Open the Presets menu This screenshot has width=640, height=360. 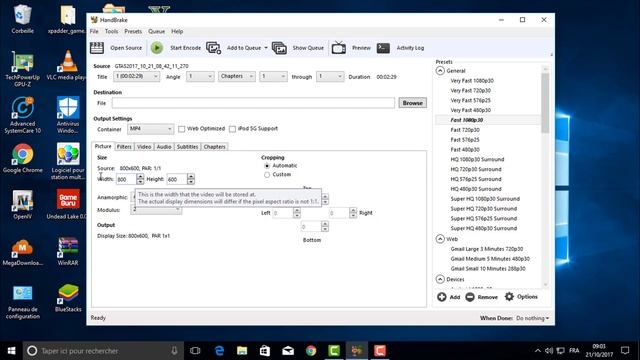[x=133, y=31]
